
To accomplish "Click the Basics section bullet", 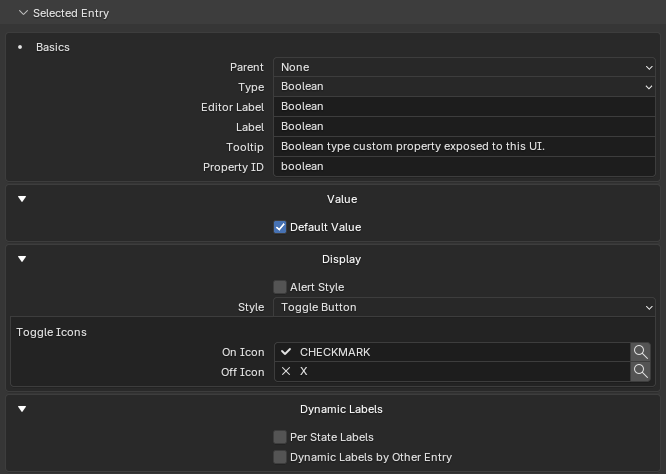I will [x=20, y=47].
